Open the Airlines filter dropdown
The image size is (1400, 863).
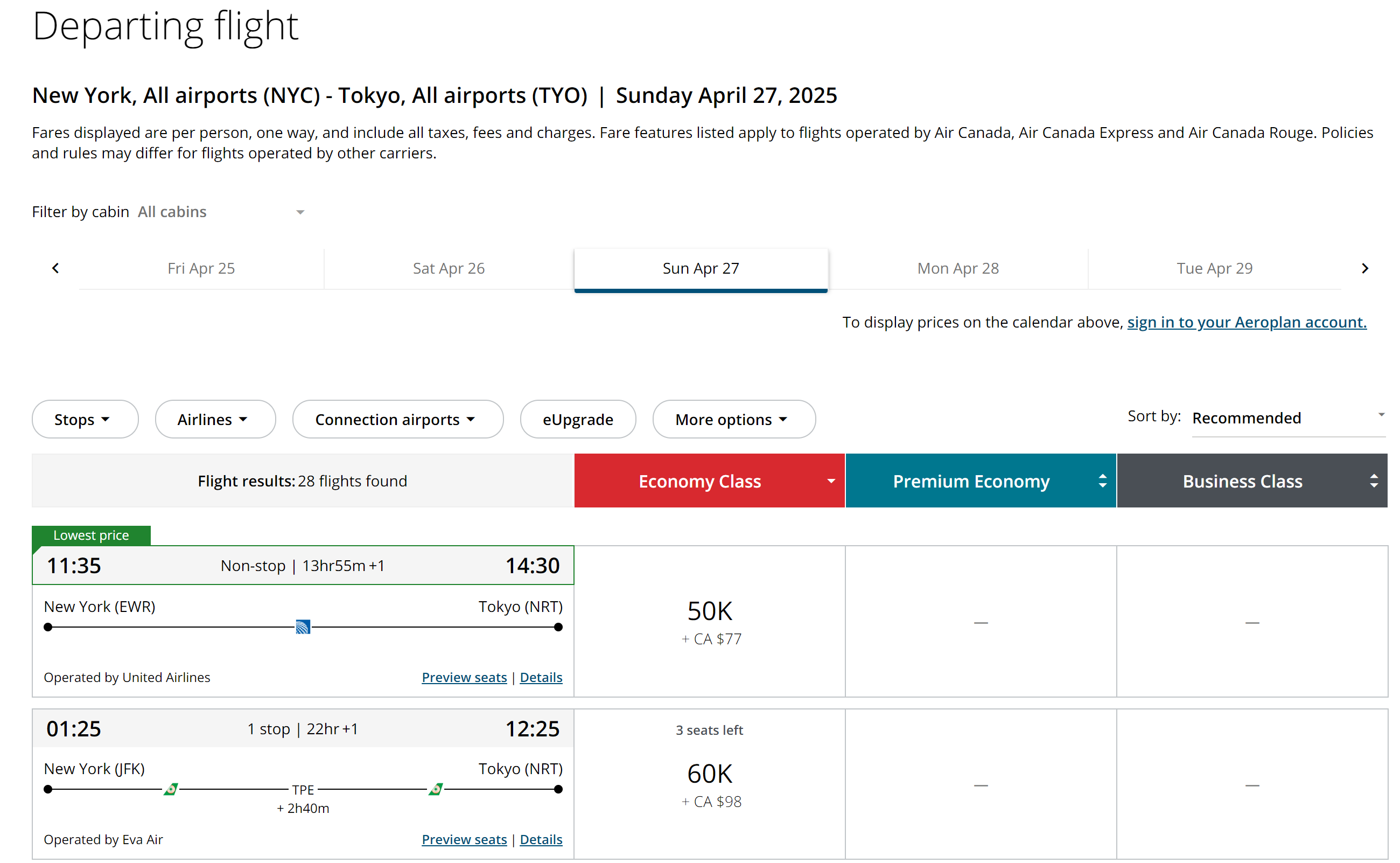tap(215, 420)
